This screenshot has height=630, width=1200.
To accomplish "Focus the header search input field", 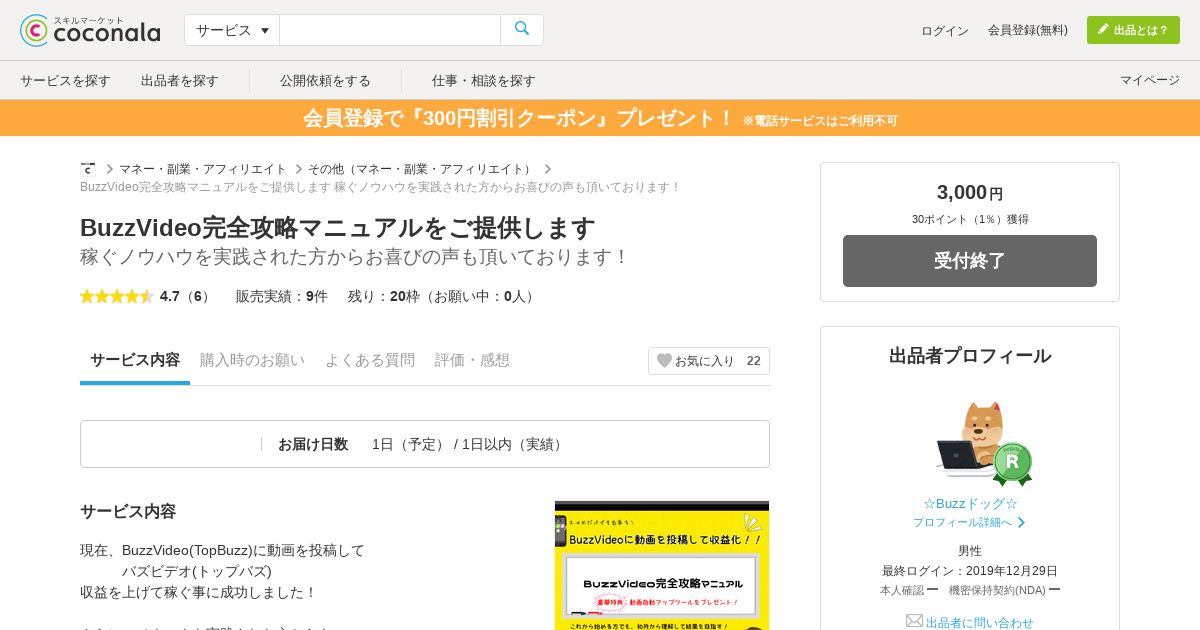I will pos(390,30).
